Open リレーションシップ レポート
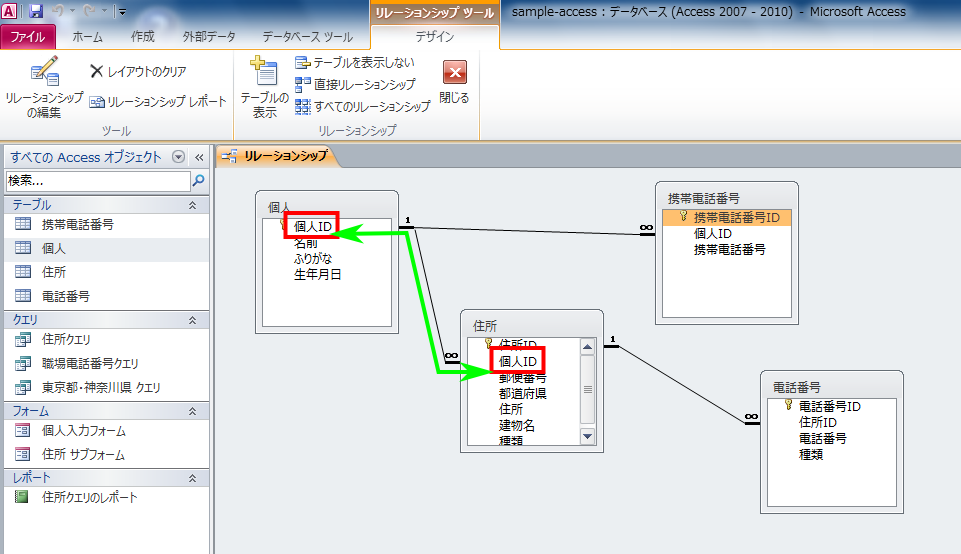The width and height of the screenshot is (961, 554). click(x=158, y=102)
